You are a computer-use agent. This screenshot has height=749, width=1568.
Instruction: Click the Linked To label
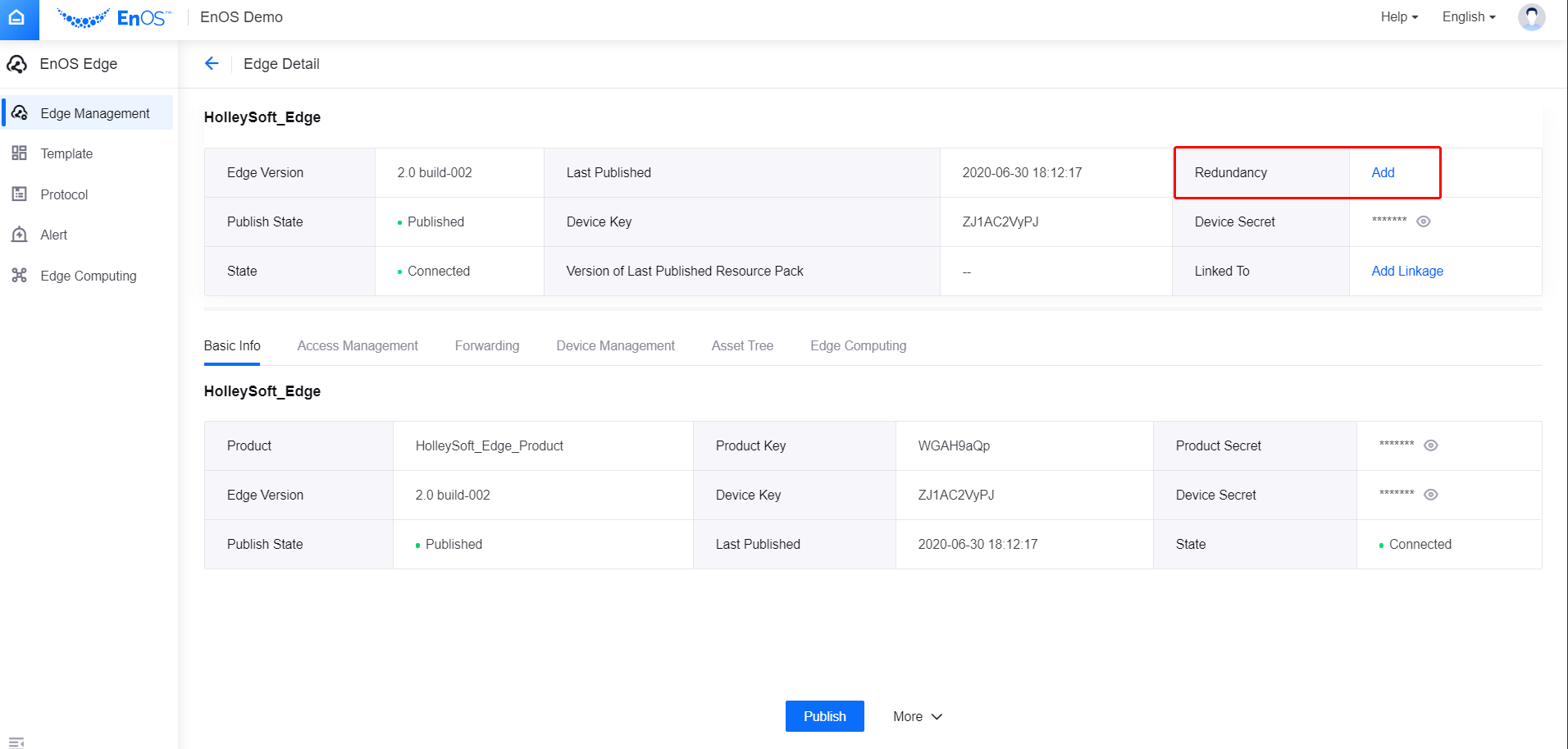click(1222, 271)
